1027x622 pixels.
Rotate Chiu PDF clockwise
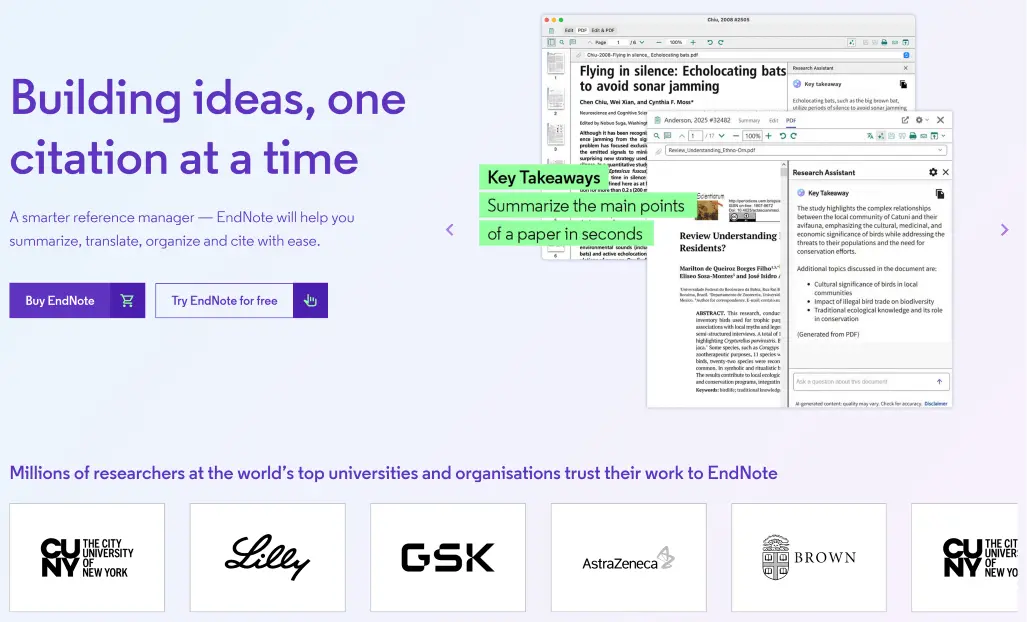coord(720,43)
